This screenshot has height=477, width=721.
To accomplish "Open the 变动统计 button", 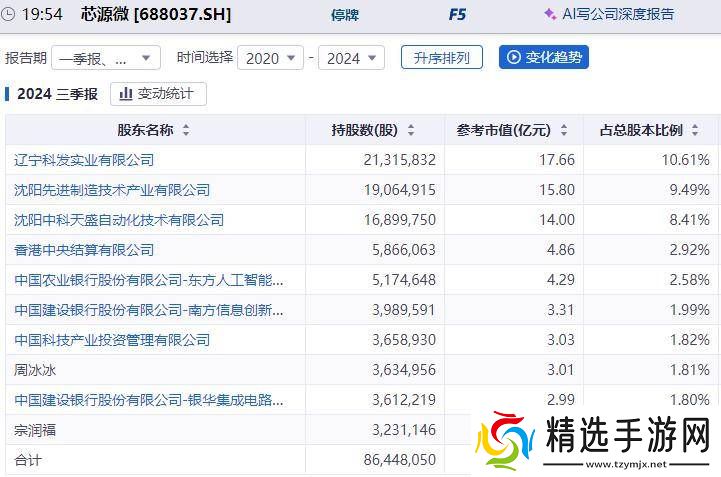I will pos(158,94).
